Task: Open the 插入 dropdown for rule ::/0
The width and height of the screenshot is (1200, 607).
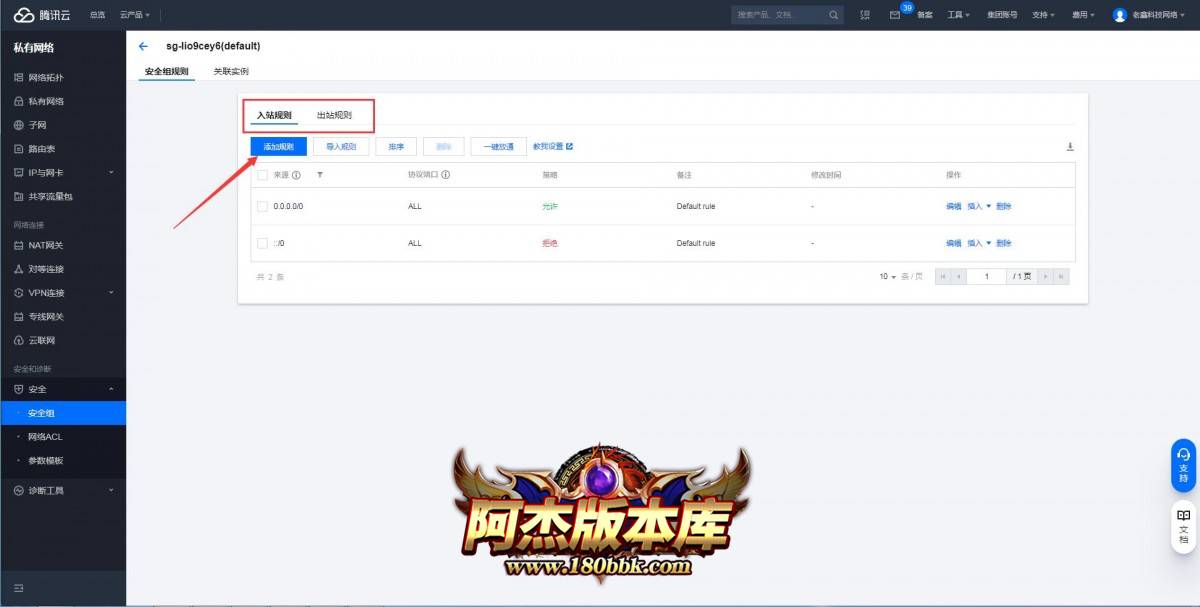Action: pyautogui.click(x=979, y=243)
